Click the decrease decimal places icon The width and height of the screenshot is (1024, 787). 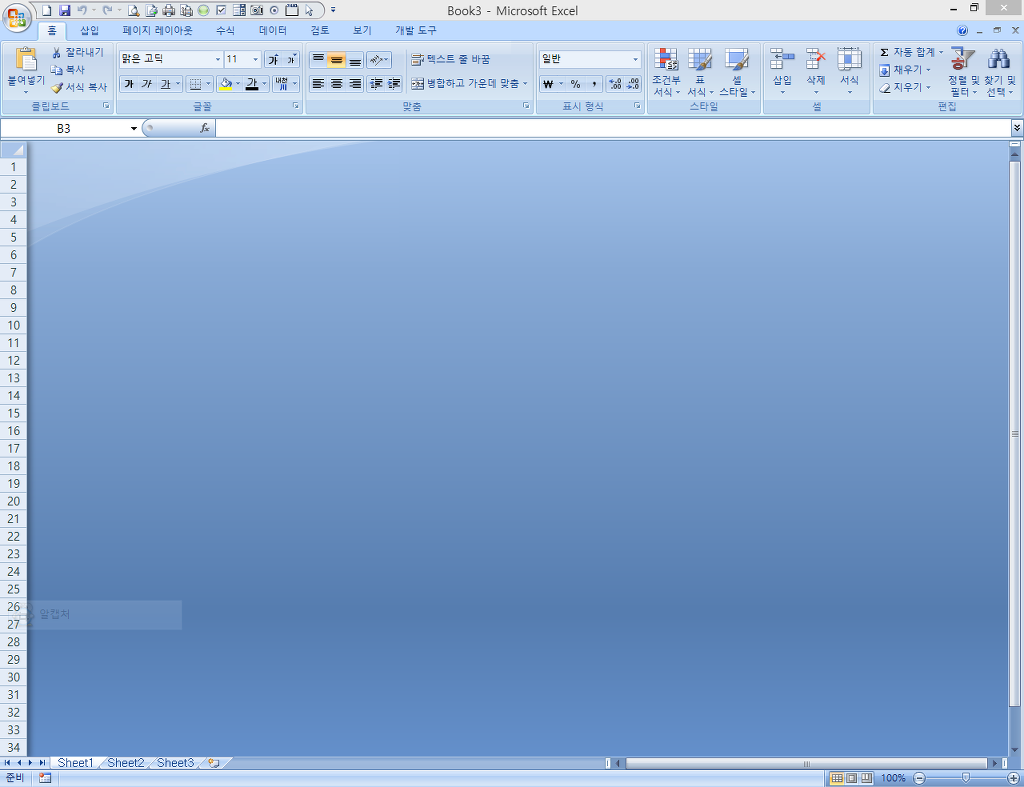tap(633, 84)
